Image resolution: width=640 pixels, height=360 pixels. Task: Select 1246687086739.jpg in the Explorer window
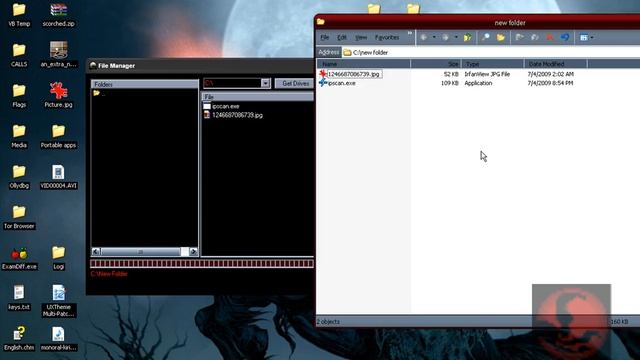click(354, 74)
